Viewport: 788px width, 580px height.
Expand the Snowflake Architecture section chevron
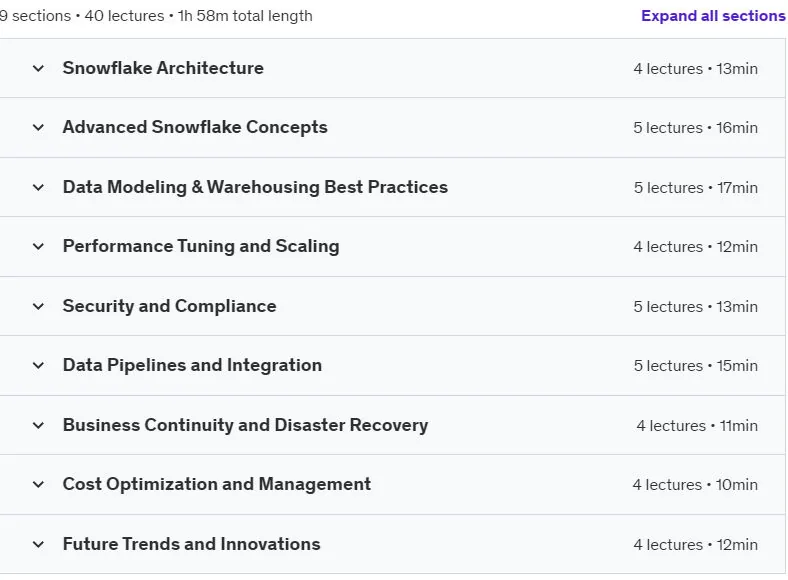click(38, 68)
